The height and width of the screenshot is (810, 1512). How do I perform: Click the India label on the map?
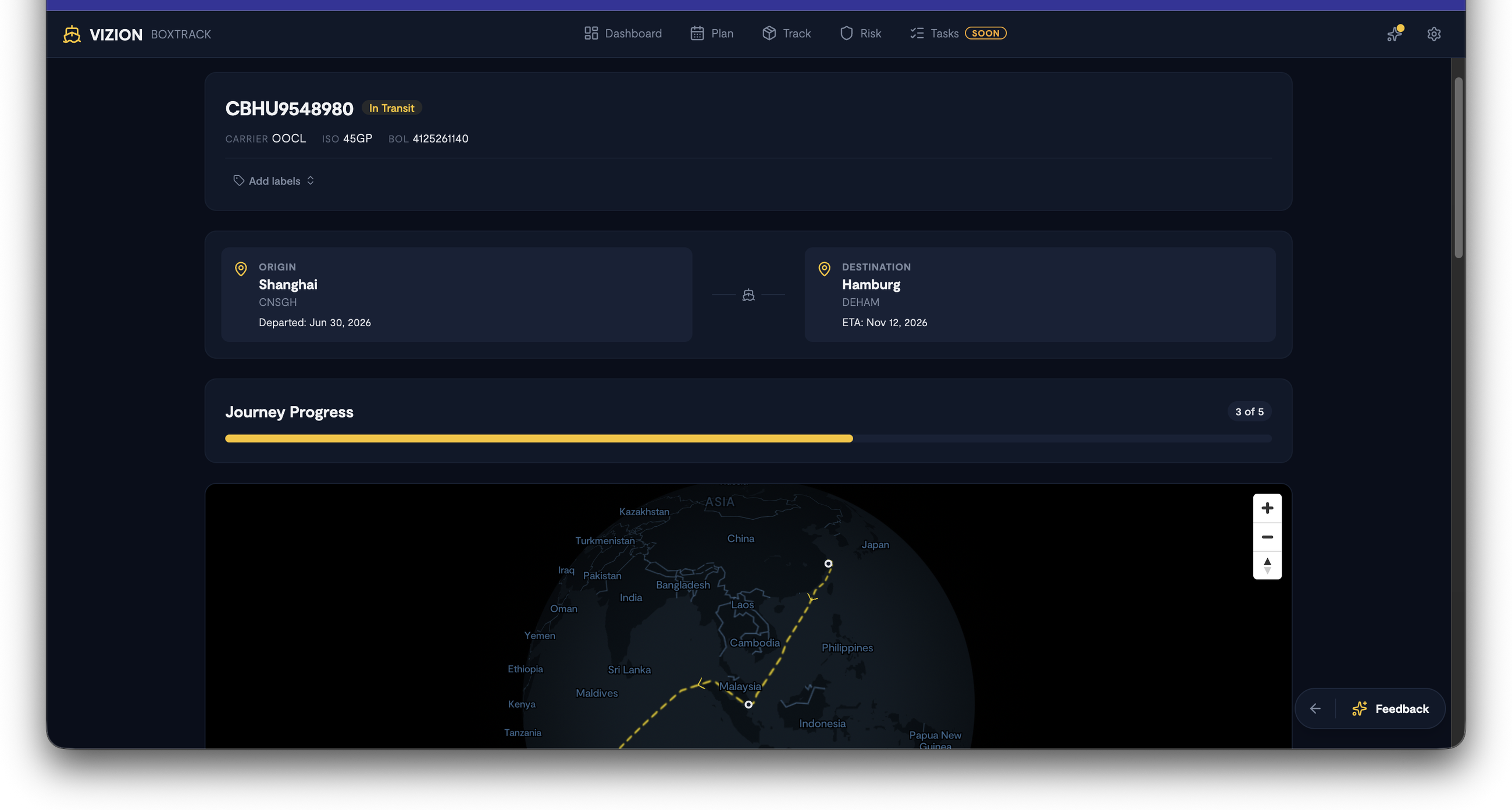pos(631,598)
